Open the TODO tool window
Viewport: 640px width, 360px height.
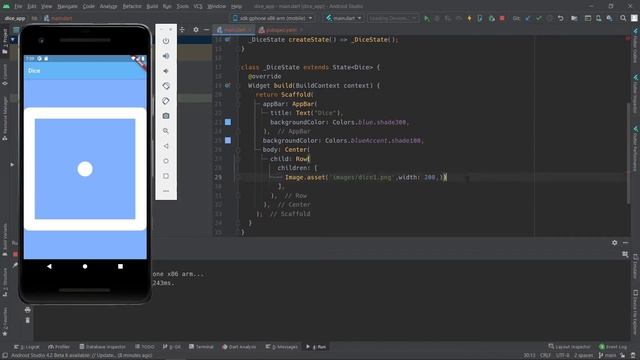click(x=145, y=347)
